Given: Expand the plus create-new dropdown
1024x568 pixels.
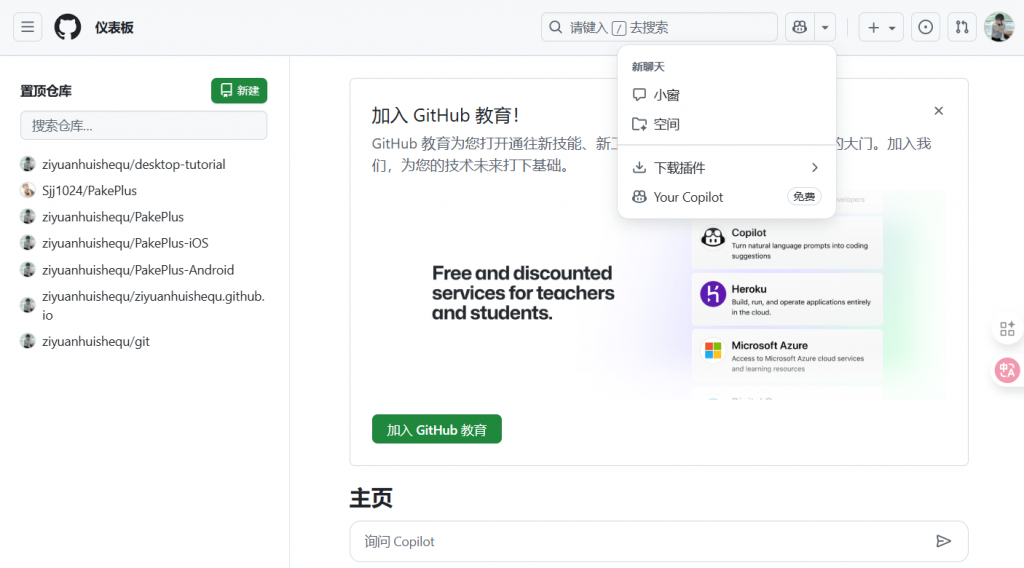Looking at the screenshot, I should [x=880, y=27].
